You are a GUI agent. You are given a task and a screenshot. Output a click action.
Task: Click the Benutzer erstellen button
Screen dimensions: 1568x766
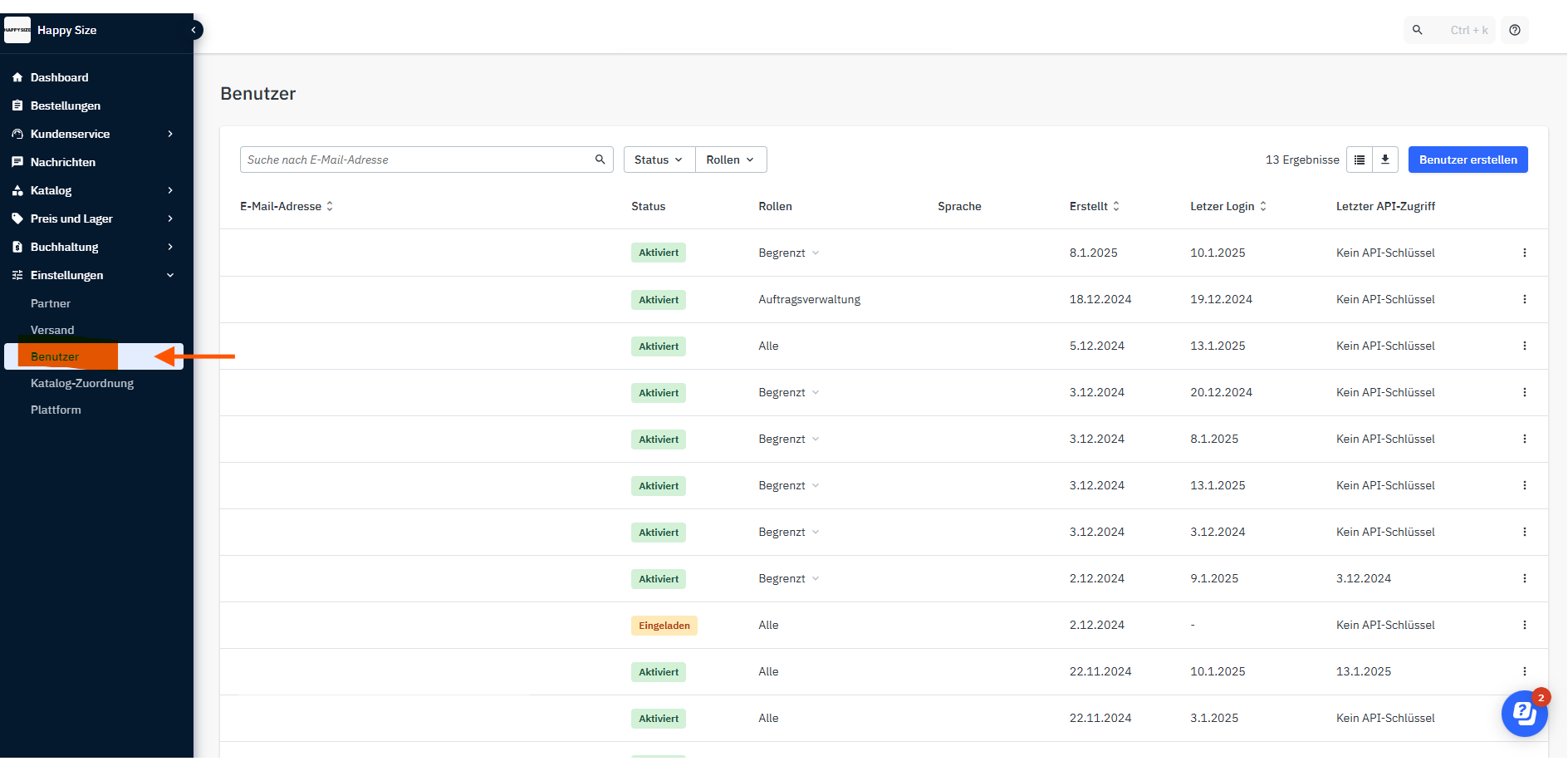click(x=1468, y=160)
